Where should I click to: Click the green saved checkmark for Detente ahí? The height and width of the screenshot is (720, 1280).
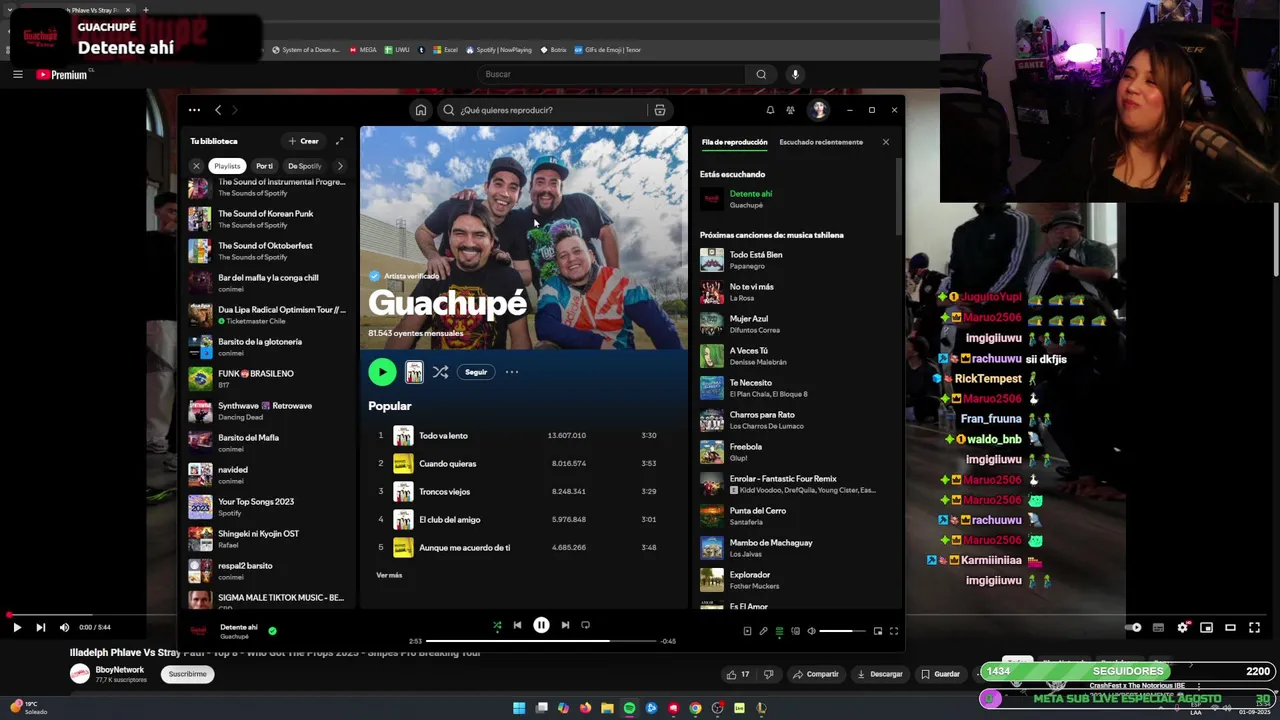click(272, 631)
